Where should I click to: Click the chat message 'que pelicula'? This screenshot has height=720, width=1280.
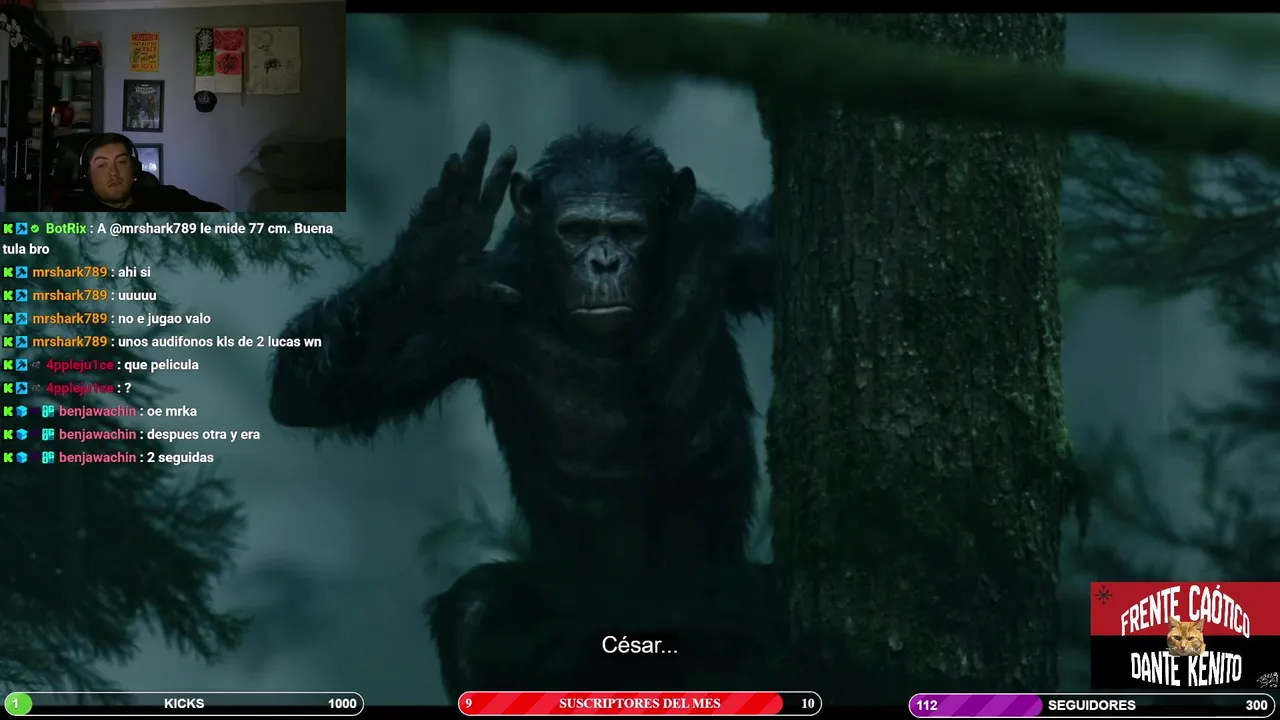tap(161, 365)
